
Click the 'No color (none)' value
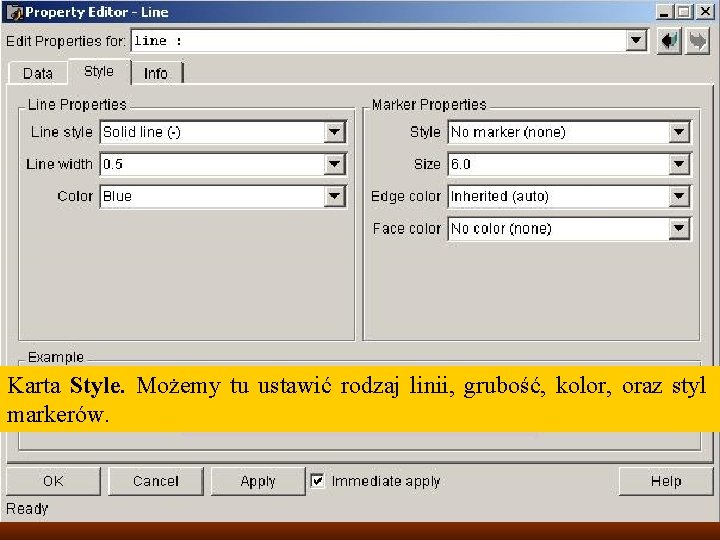pos(501,229)
